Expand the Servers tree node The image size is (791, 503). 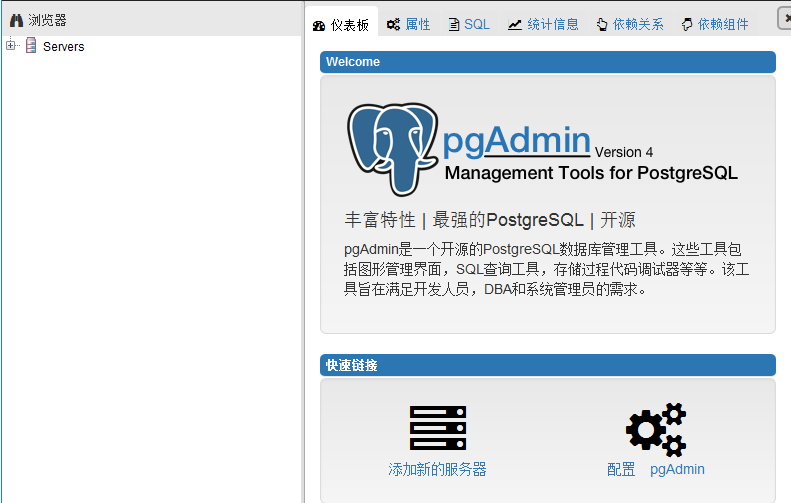pos(11,45)
